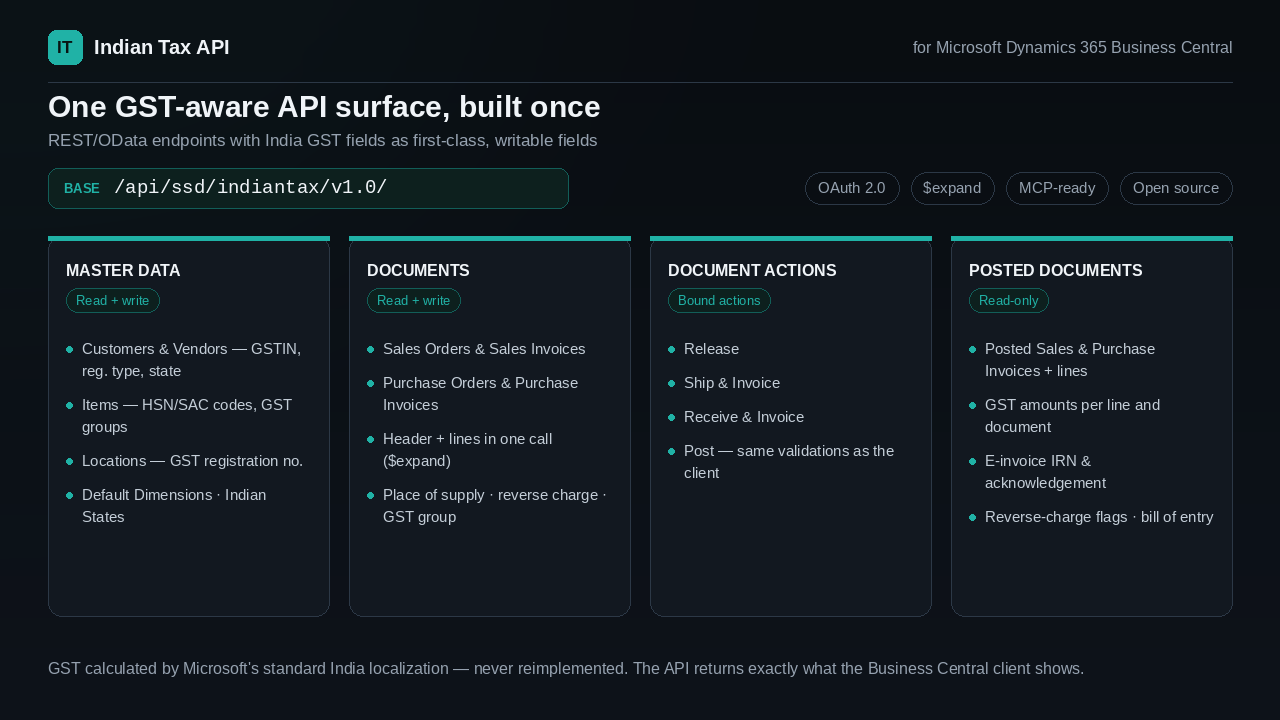Click the DOCUMENTS card heading
This screenshot has height=720, width=1280.
[x=418, y=270]
